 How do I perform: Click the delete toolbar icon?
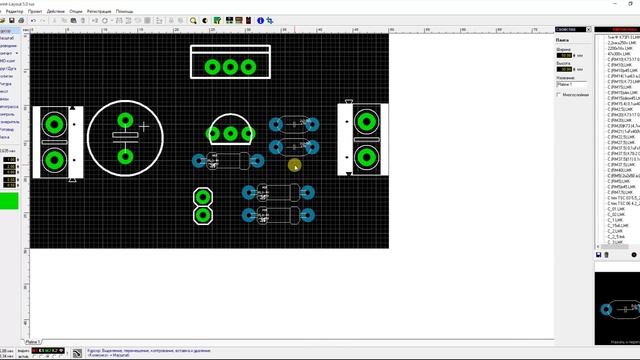[x=83, y=20]
